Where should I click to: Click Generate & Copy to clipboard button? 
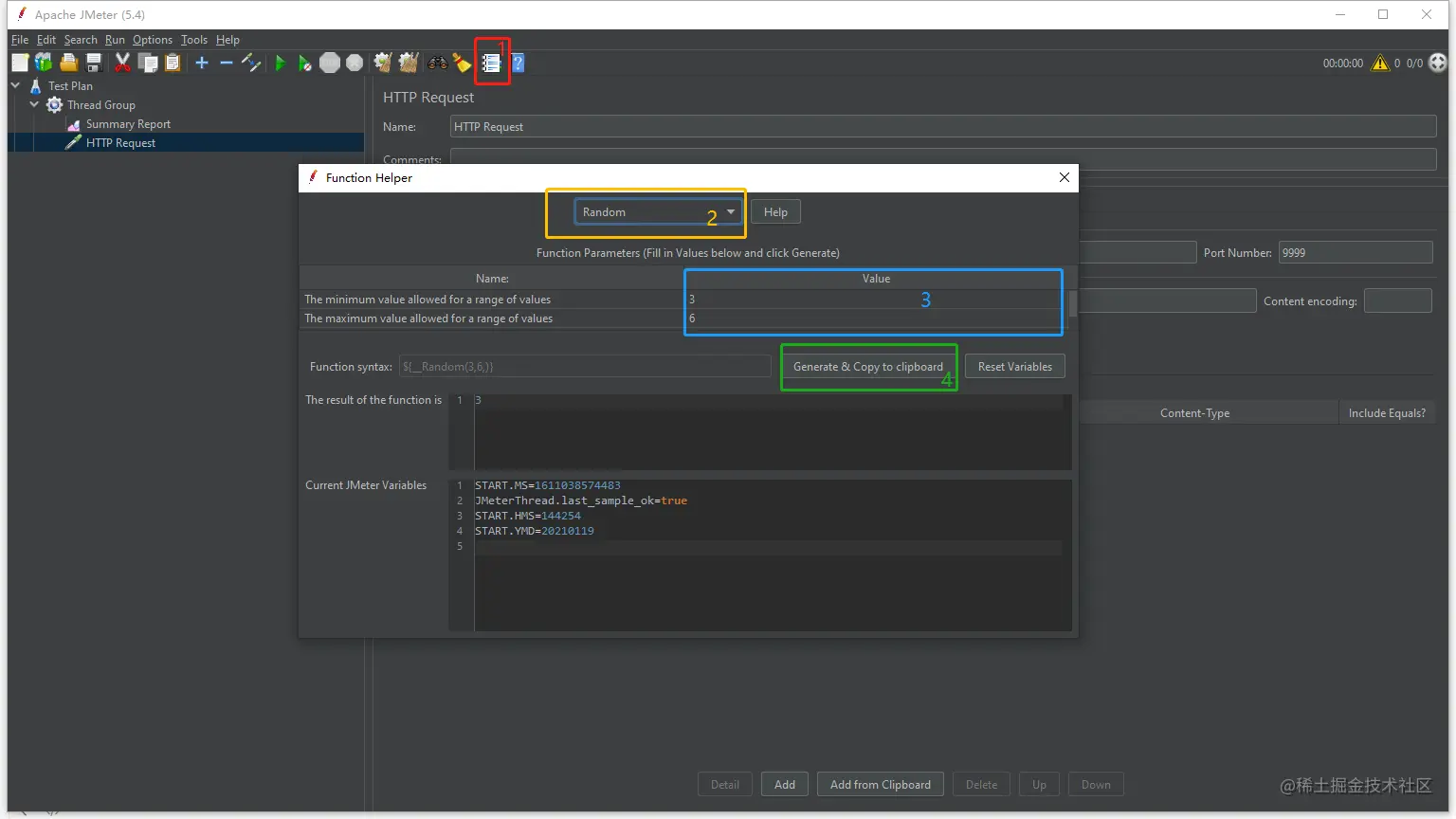tap(868, 367)
